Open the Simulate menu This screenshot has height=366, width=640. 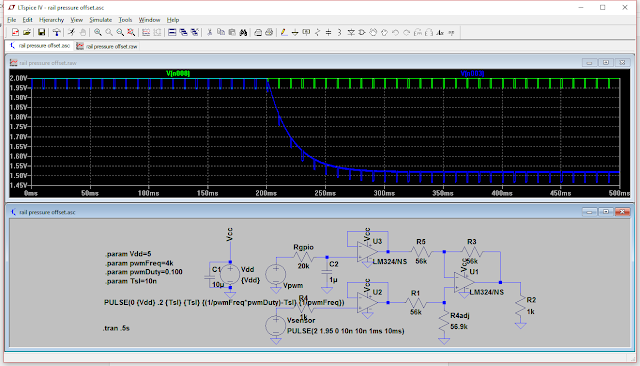100,20
